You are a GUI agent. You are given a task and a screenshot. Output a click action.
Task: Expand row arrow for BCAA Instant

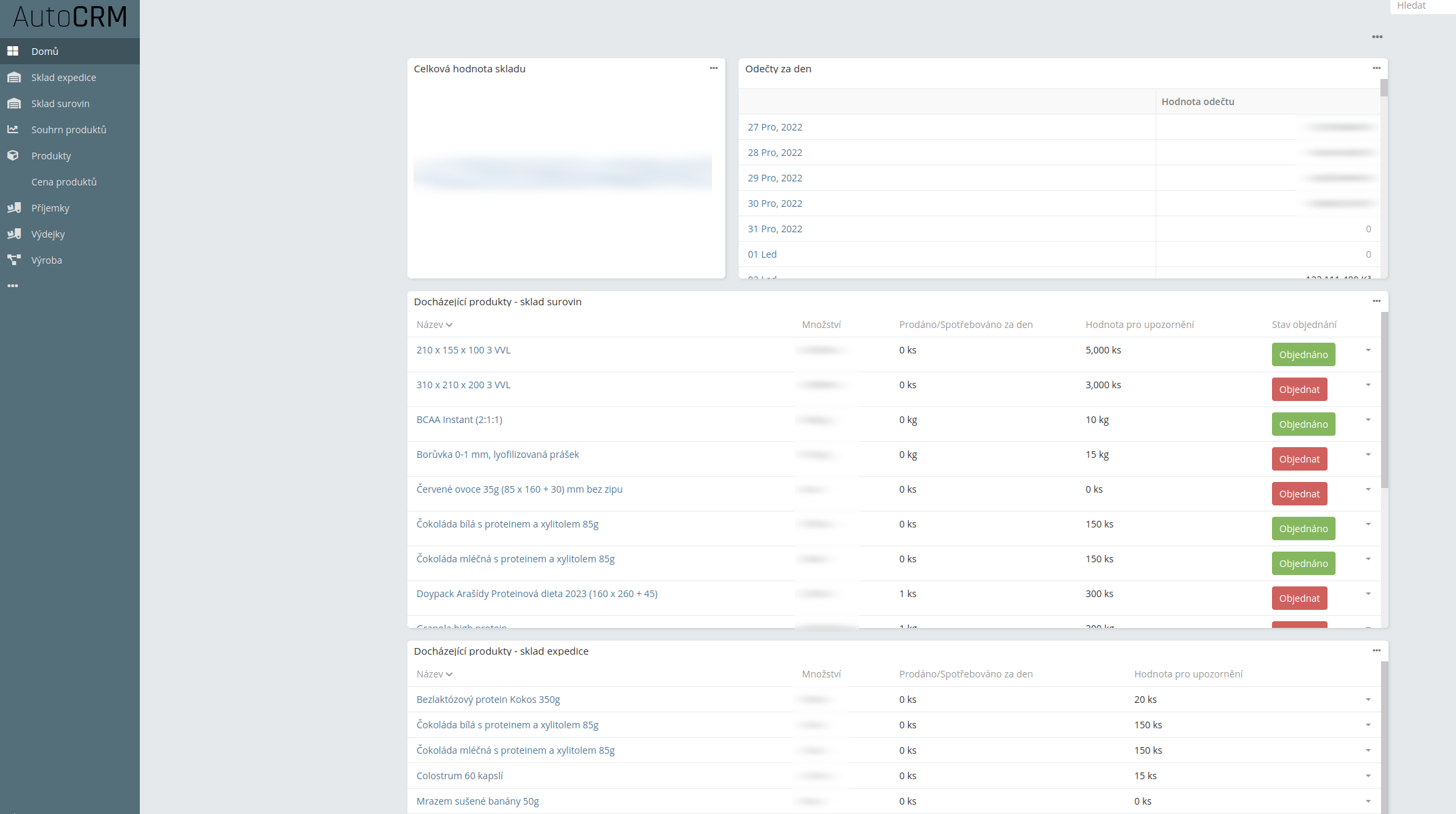(x=1368, y=420)
